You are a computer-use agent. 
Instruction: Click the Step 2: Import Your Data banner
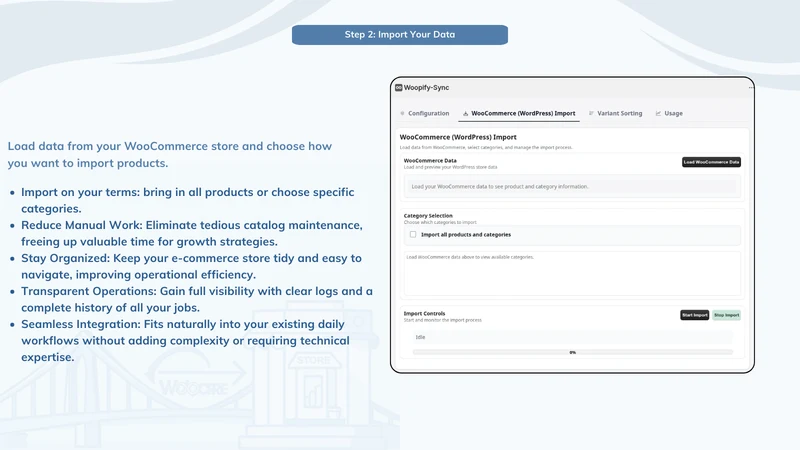pyautogui.click(x=400, y=35)
